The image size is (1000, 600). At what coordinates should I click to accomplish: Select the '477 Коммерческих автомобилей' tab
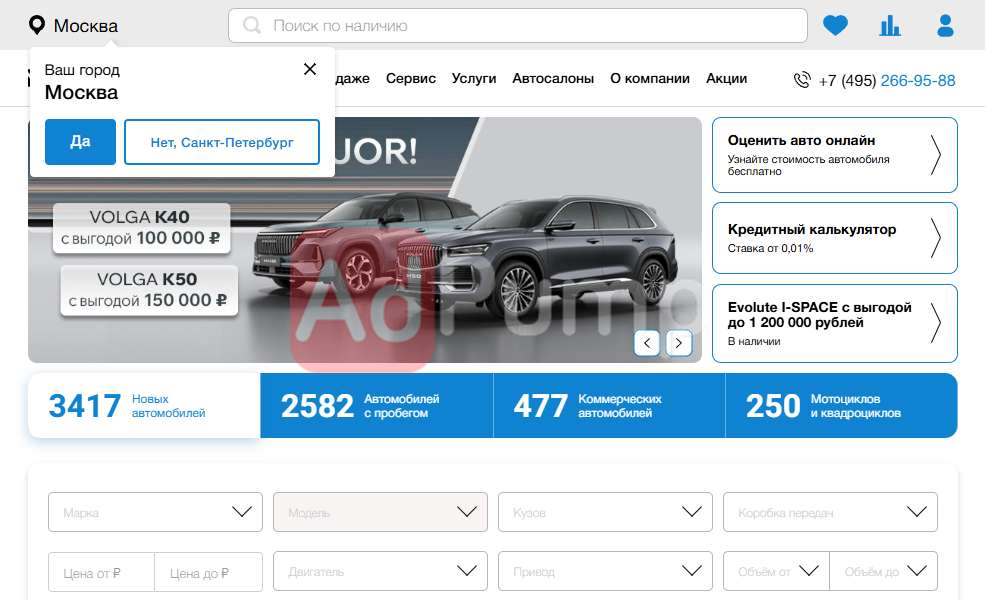609,406
